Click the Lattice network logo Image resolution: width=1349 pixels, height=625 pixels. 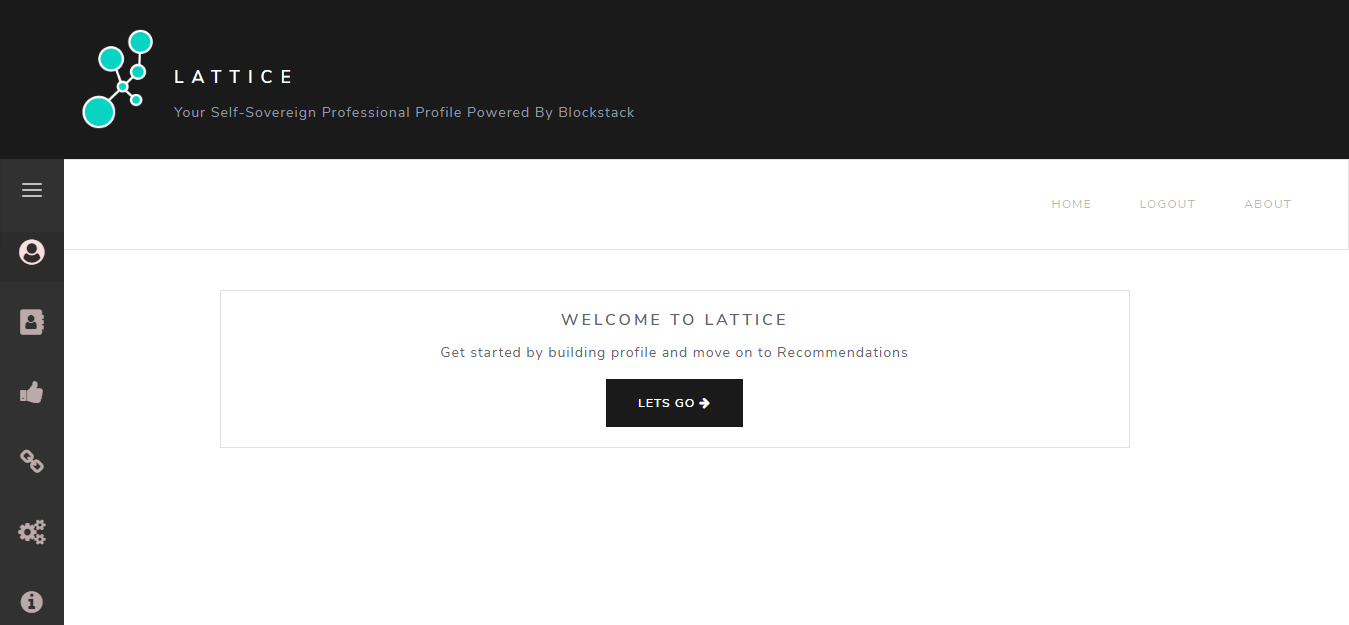tap(120, 79)
